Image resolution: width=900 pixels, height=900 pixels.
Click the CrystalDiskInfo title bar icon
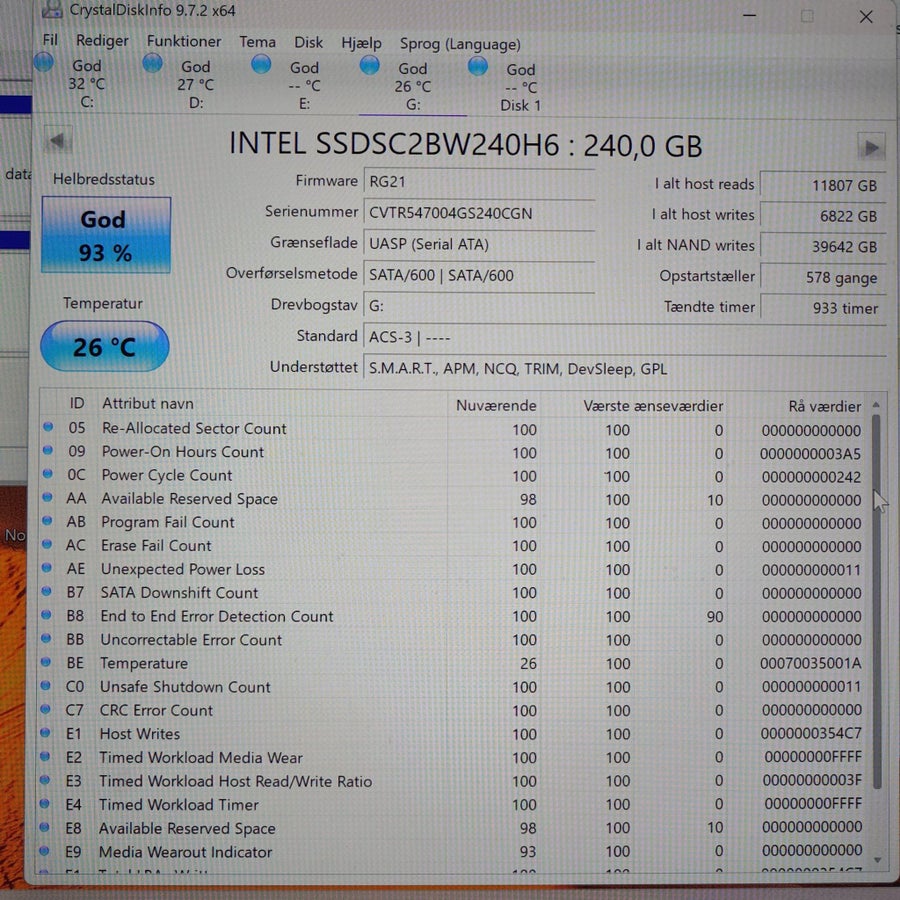coord(52,8)
